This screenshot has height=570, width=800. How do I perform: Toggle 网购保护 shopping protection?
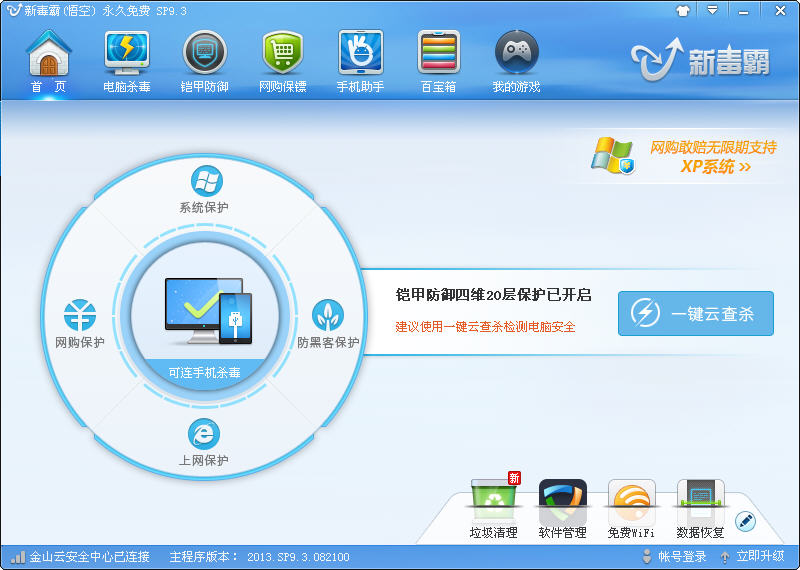point(80,316)
